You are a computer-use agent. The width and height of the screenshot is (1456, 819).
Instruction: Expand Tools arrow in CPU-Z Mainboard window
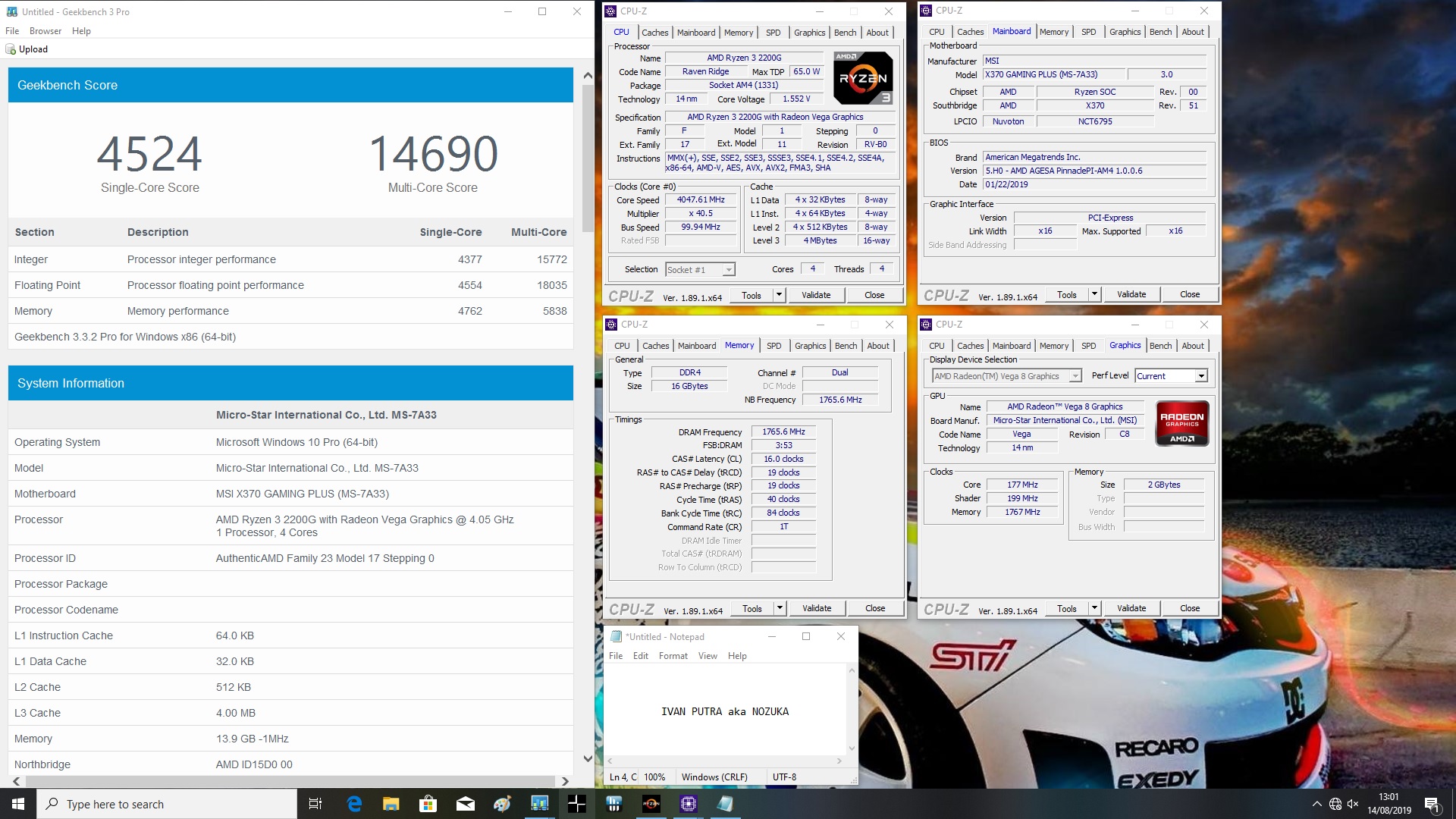(x=1094, y=294)
